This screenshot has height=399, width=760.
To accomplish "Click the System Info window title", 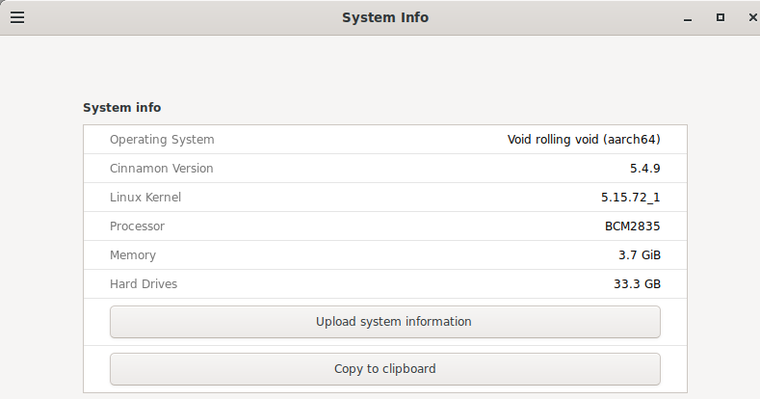I will (385, 17).
